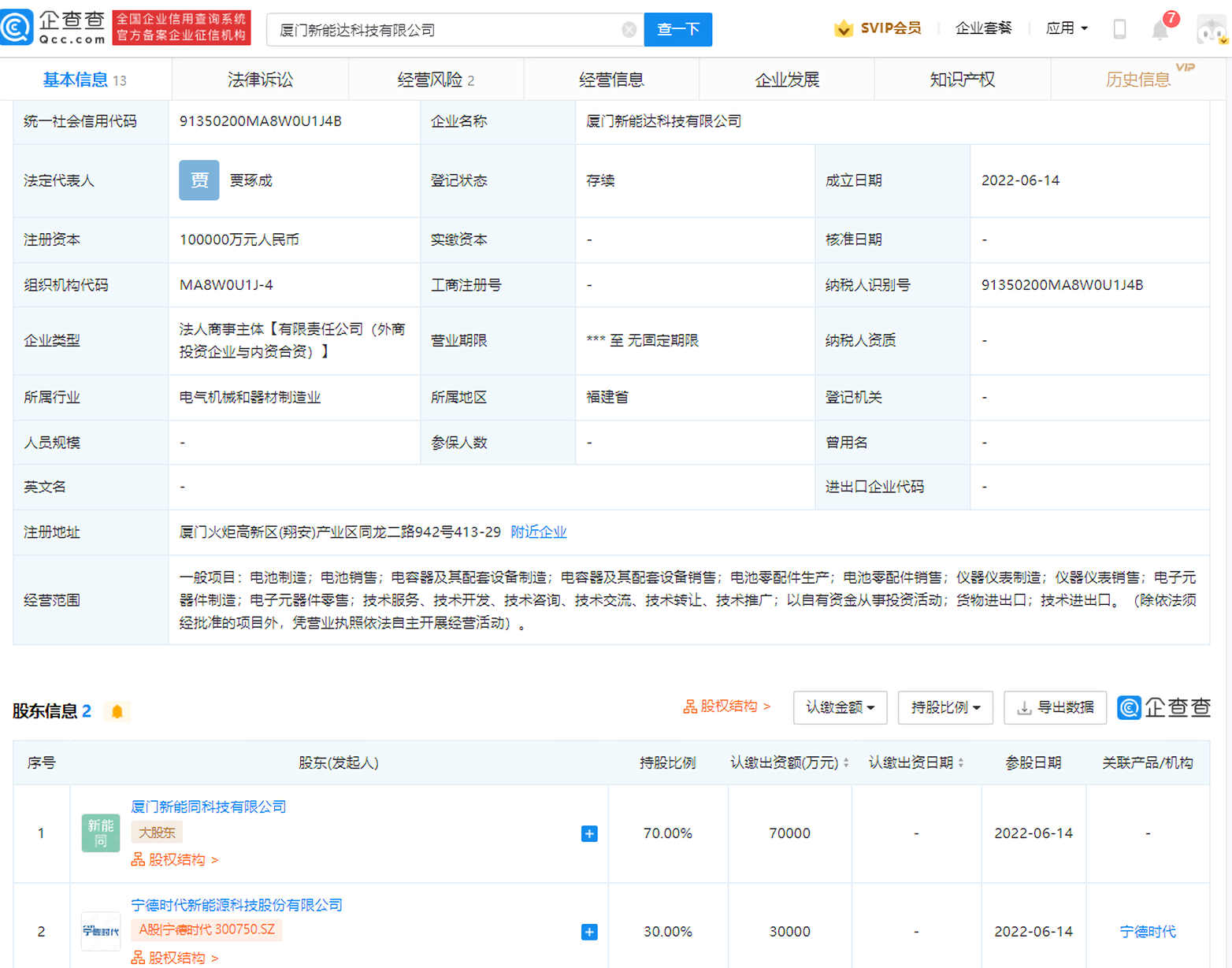This screenshot has width=1232, height=968.
Task: Open 宁德时代新能源科技股份有限公司 shareholder link
Action: click(x=237, y=905)
